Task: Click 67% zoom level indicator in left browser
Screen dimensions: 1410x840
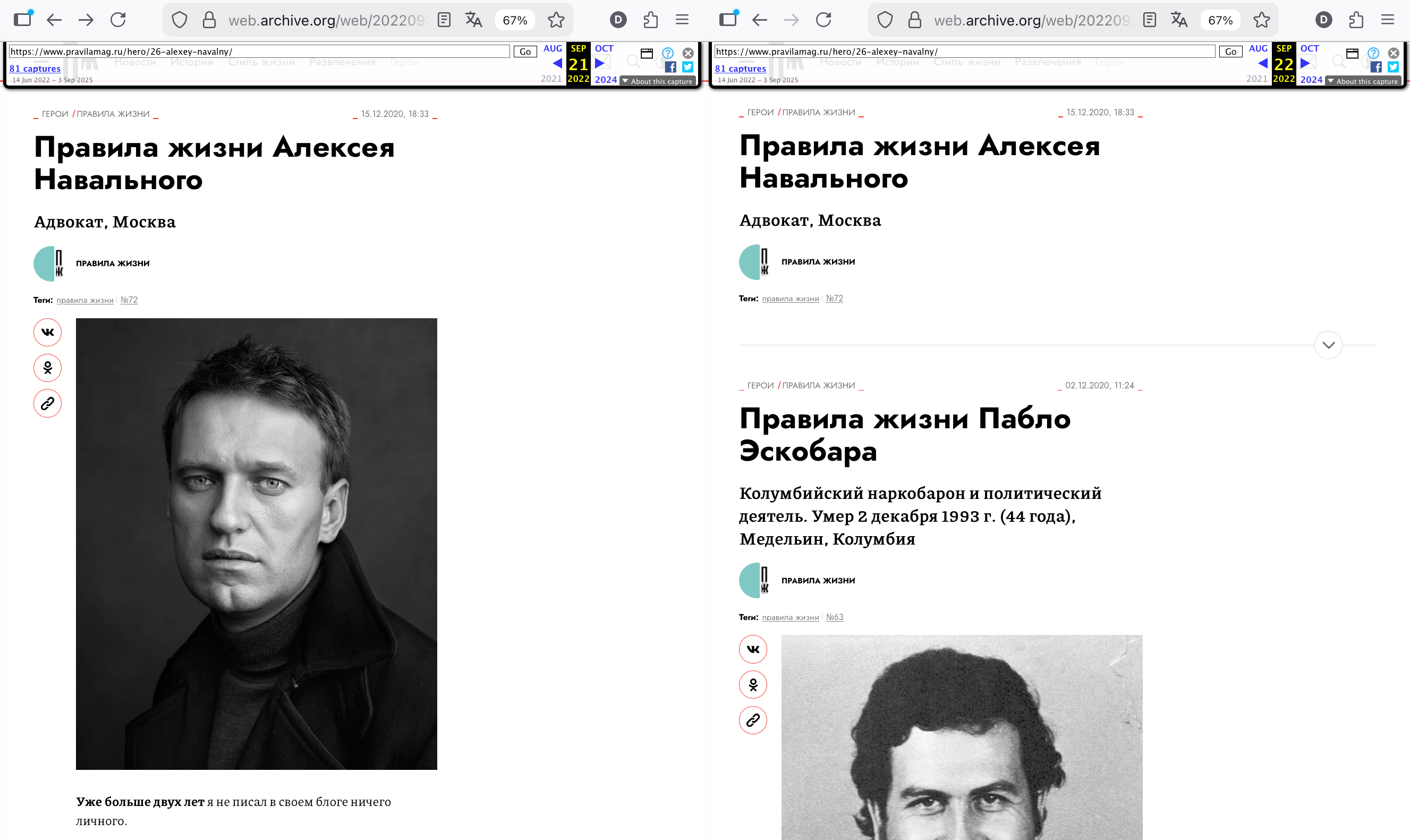Action: pyautogui.click(x=514, y=20)
